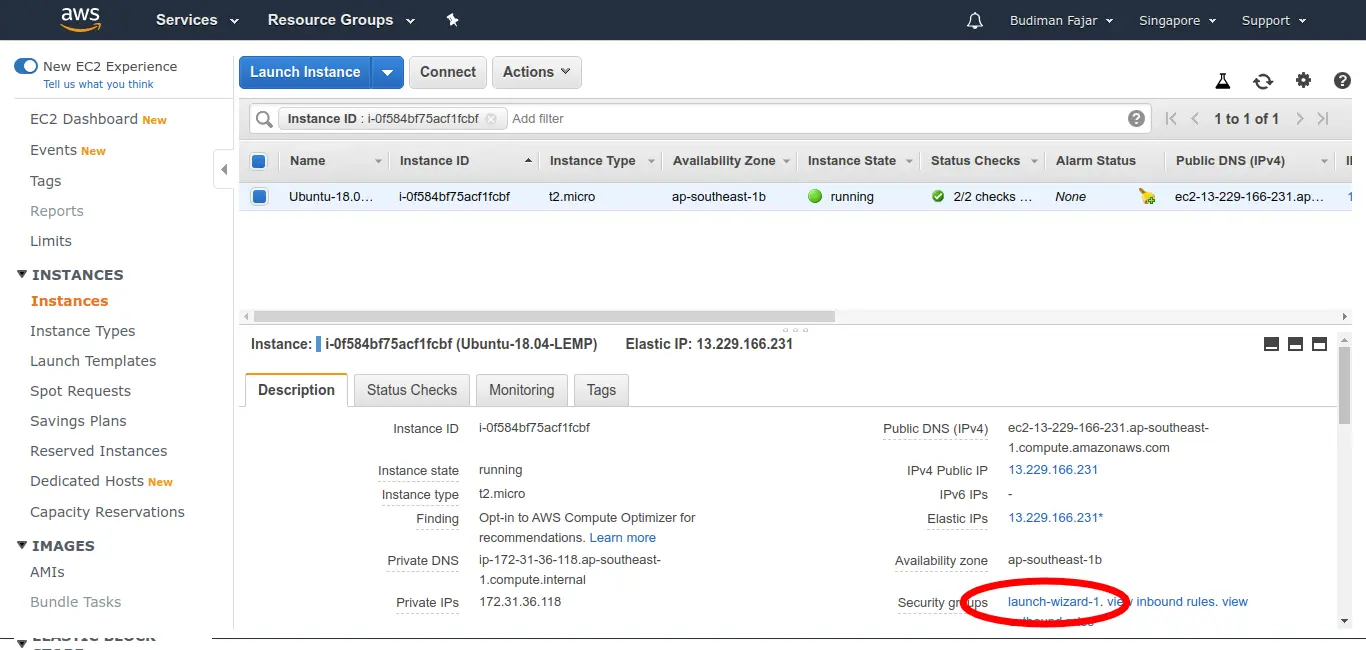Screen dimensions: 1366x650
Task: Open the Budiman Fajar account menu
Action: click(x=1061, y=20)
